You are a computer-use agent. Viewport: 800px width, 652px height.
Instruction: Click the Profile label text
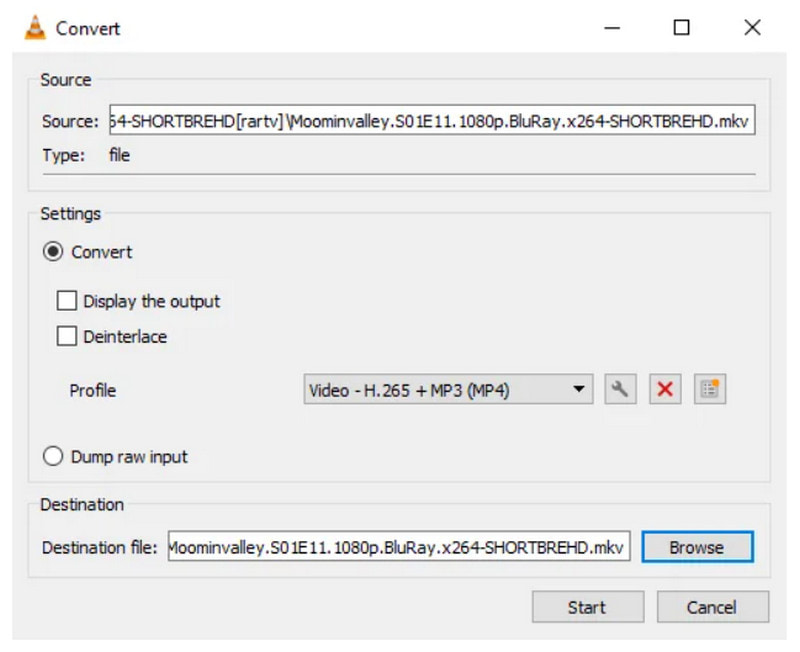(x=93, y=390)
